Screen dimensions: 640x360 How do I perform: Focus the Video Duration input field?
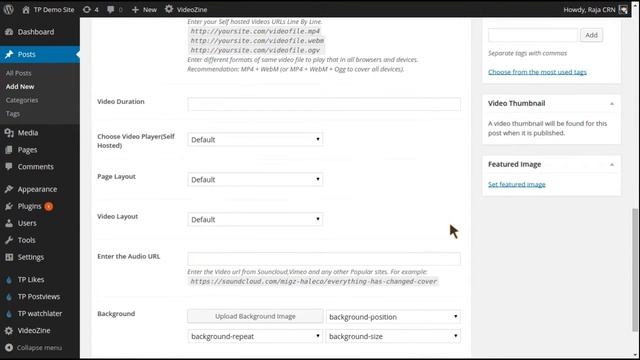point(324,104)
